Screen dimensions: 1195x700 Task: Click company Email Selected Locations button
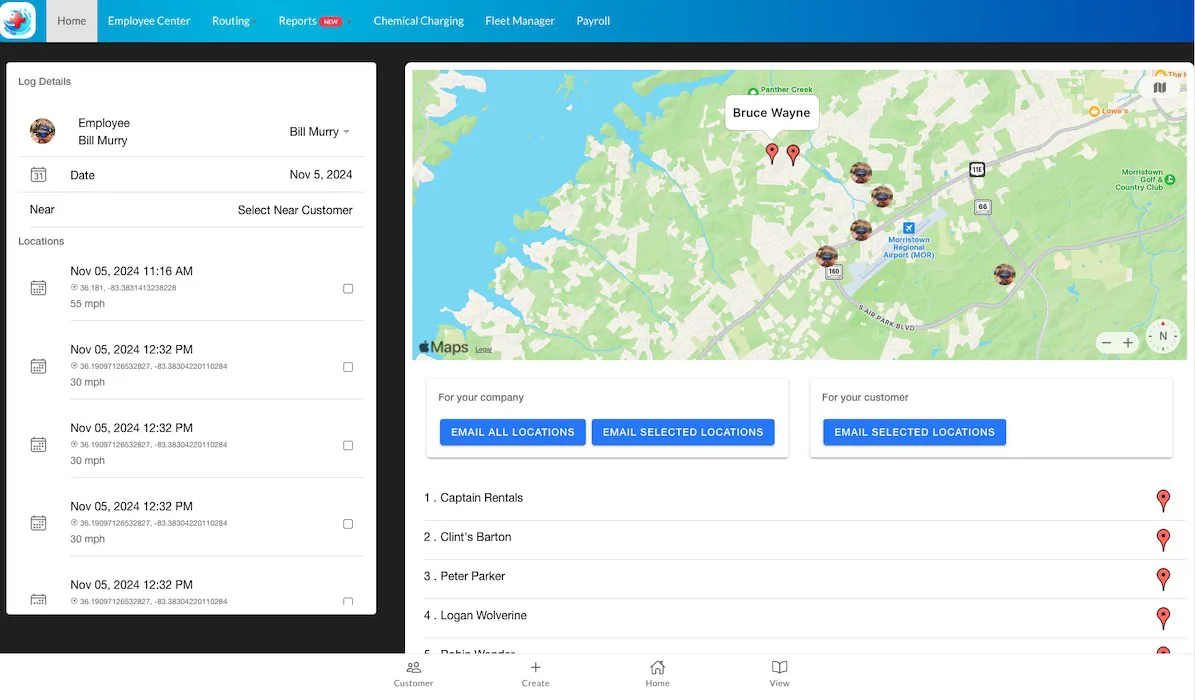point(683,432)
